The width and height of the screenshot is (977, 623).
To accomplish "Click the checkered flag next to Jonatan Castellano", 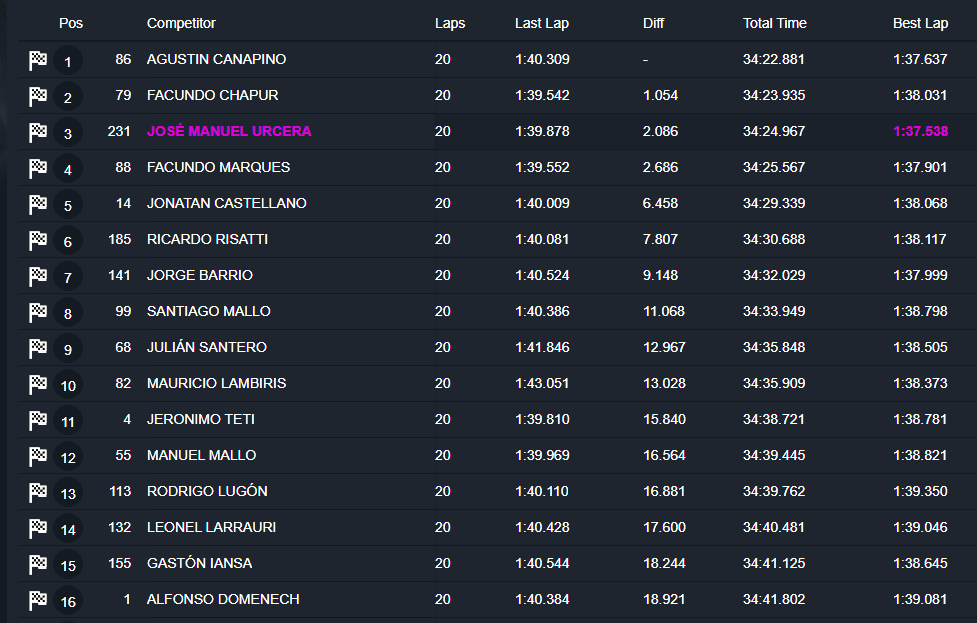I will 38,204.
